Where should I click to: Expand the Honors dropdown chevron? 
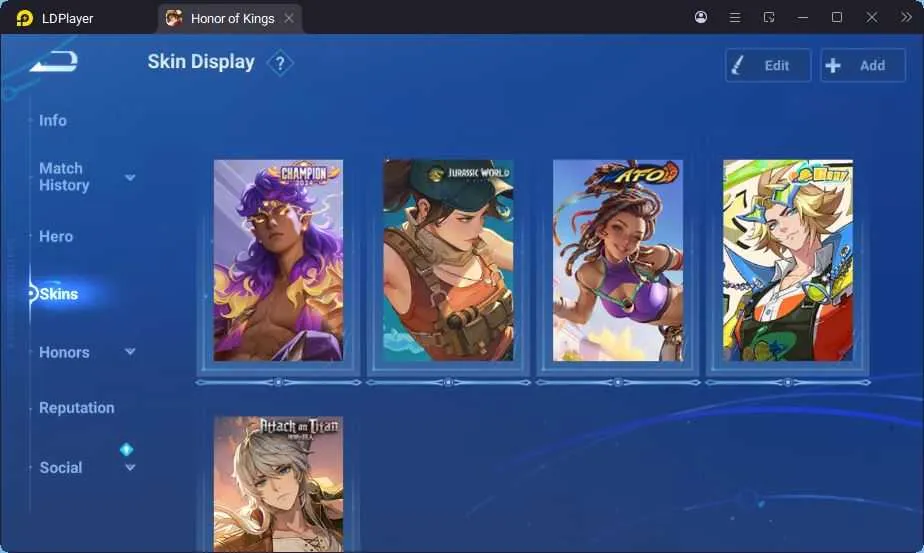130,352
